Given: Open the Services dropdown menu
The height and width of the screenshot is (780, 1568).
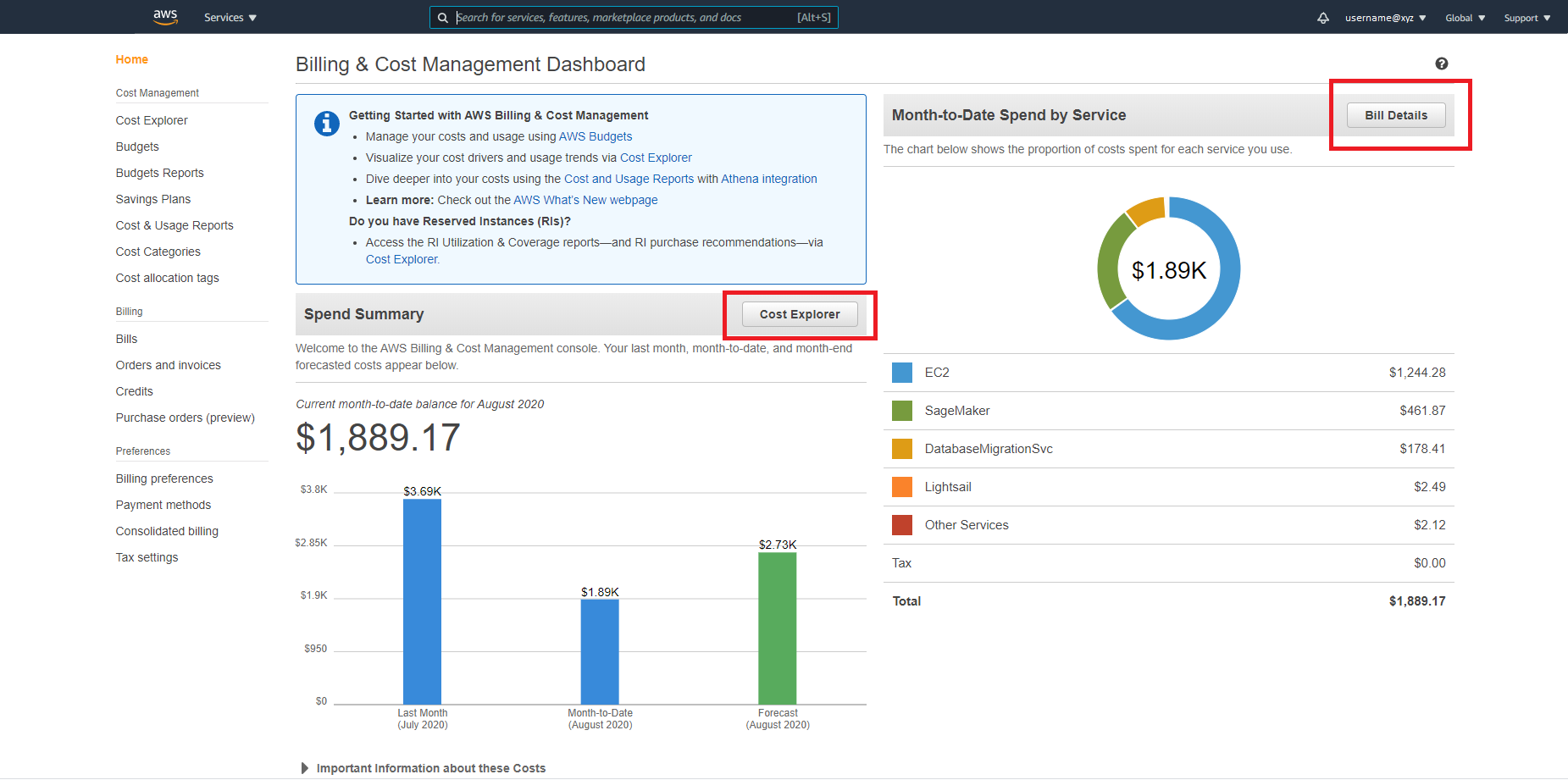Looking at the screenshot, I should [x=230, y=18].
